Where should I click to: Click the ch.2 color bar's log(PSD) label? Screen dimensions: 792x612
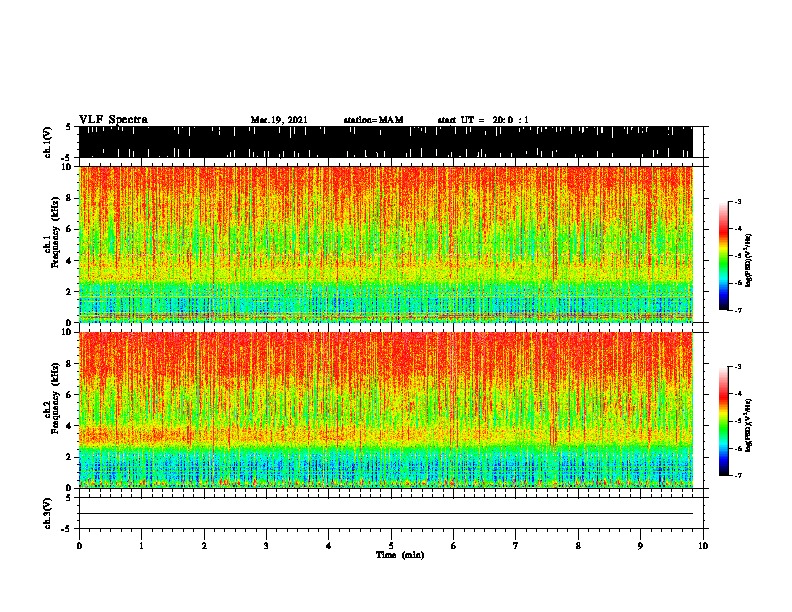749,425
